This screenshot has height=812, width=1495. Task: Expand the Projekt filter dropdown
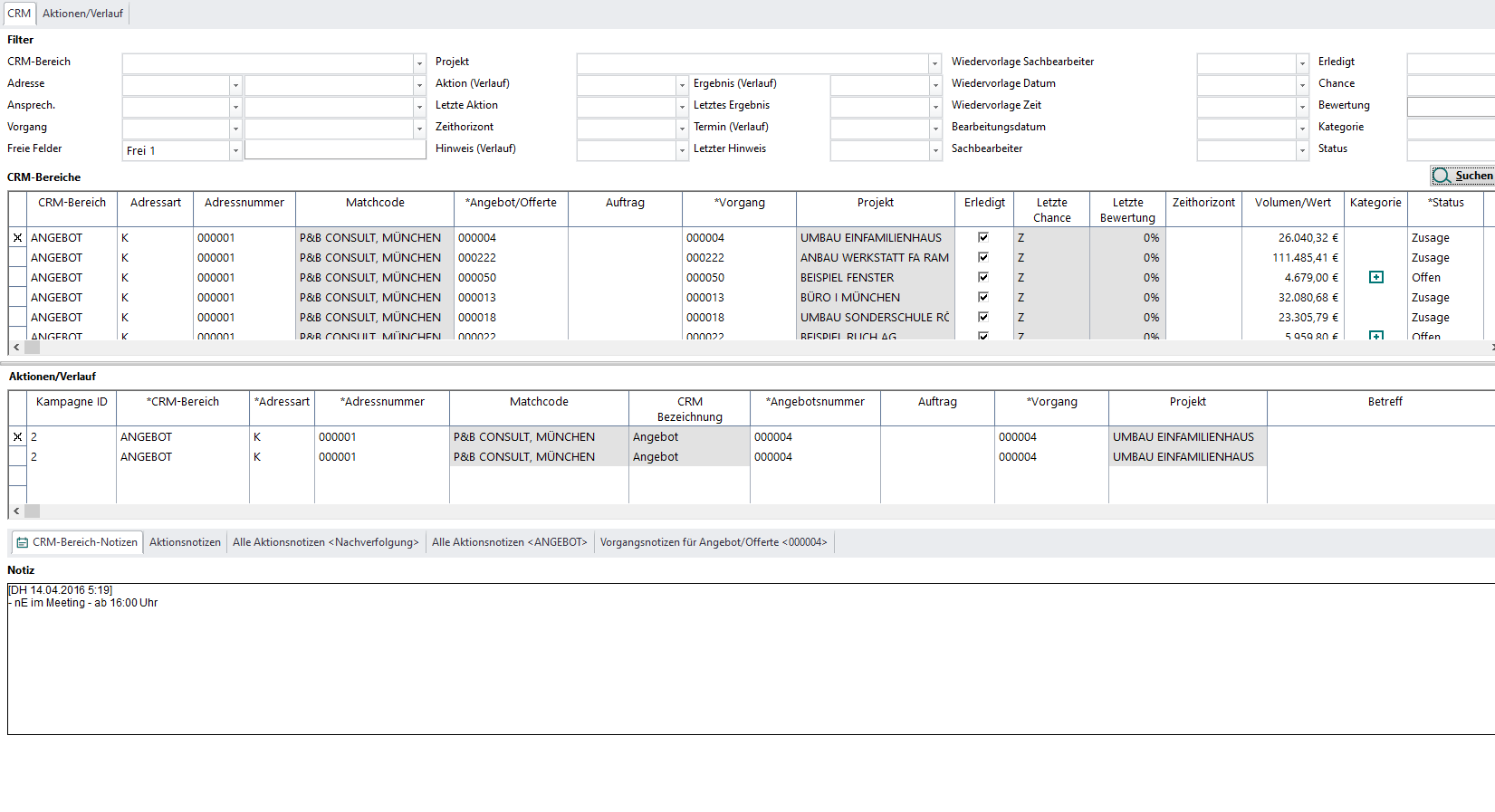(934, 62)
